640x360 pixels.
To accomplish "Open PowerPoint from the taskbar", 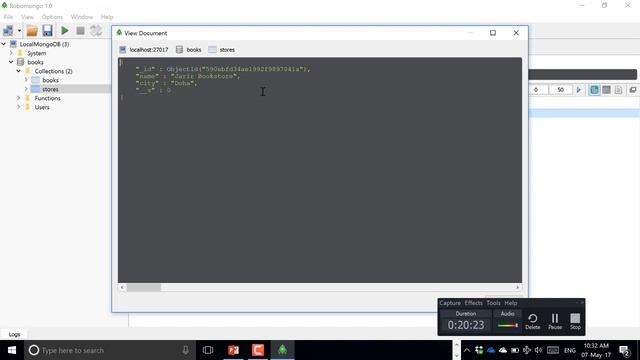I will pyautogui.click(x=233, y=350).
